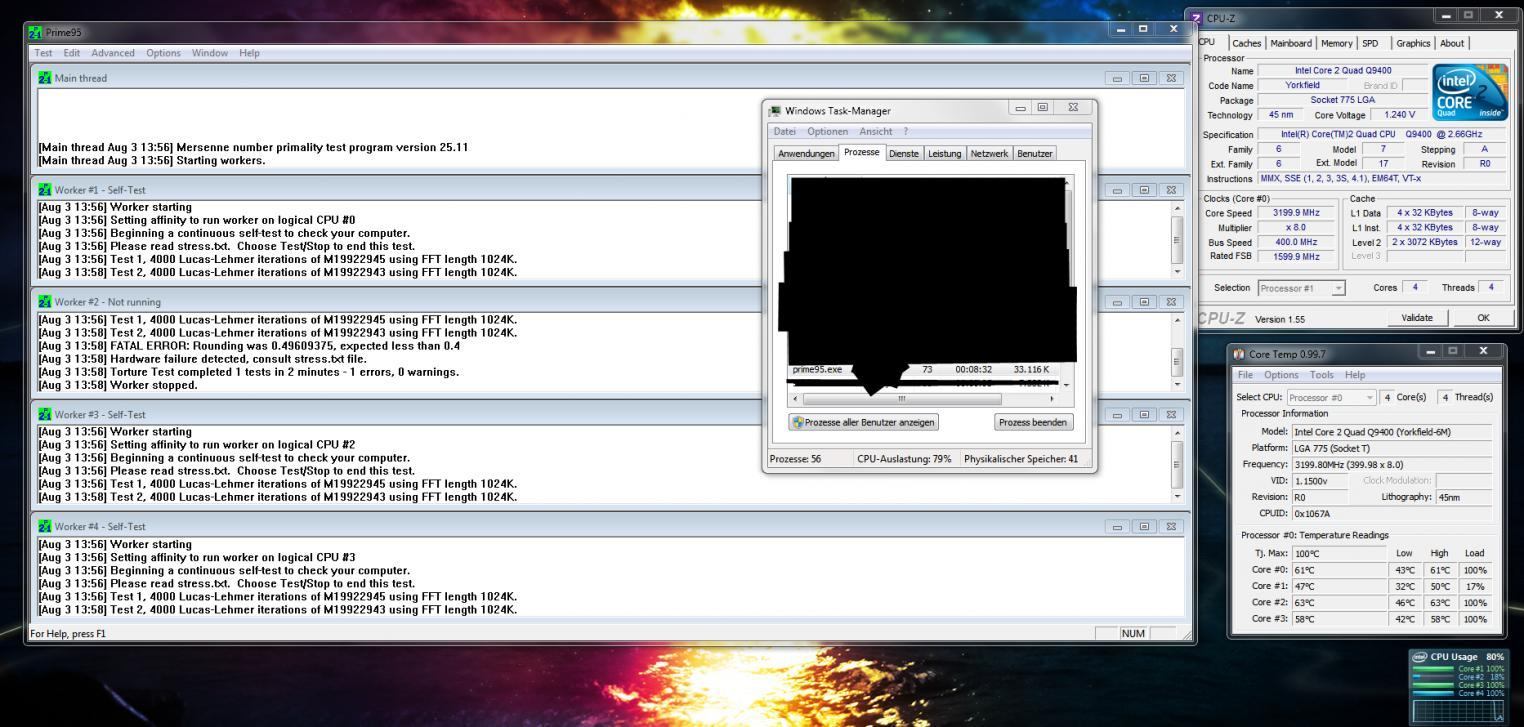Viewport: 1524px width, 727px height.
Task: Click the Tj. Max 100°C field
Action: tap(1340, 552)
